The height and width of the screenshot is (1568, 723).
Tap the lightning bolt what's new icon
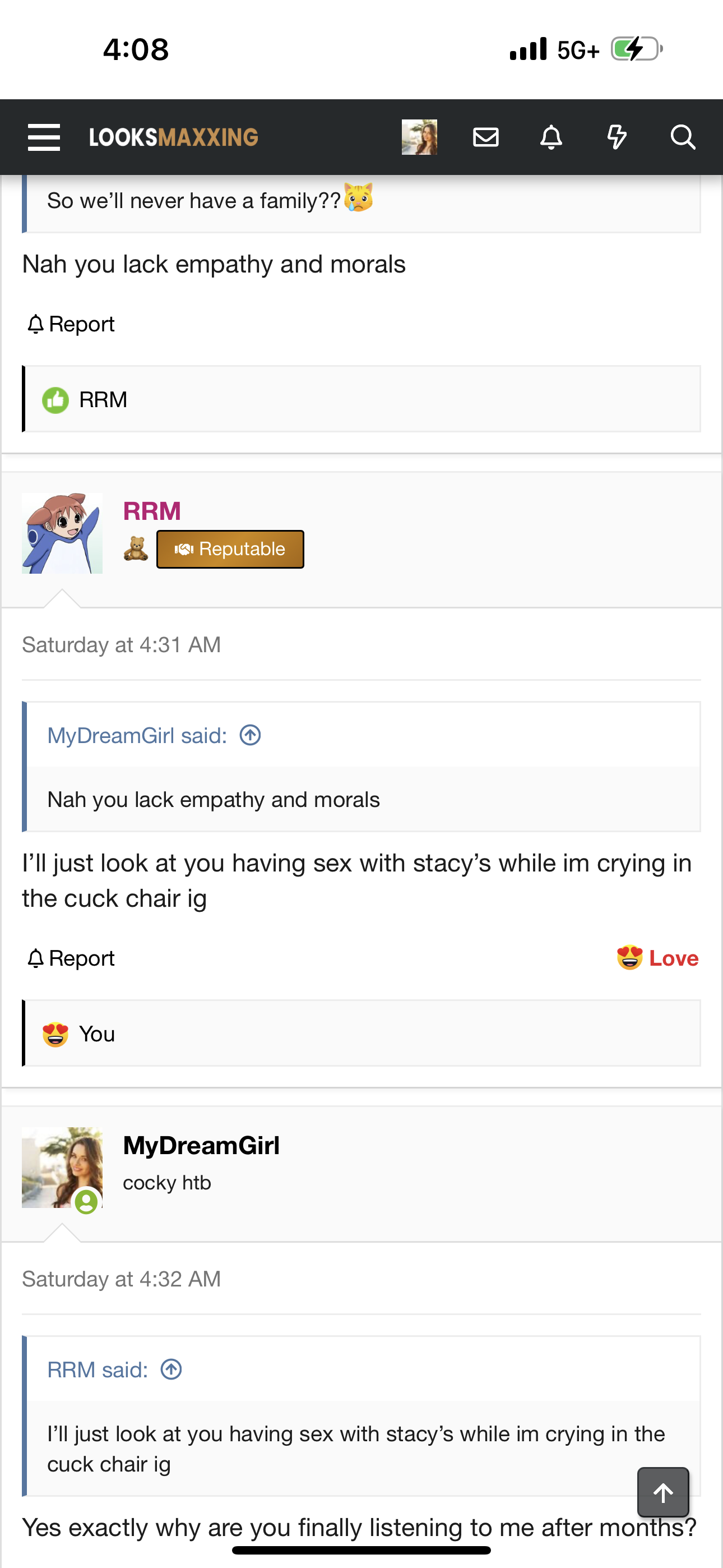coord(617,137)
